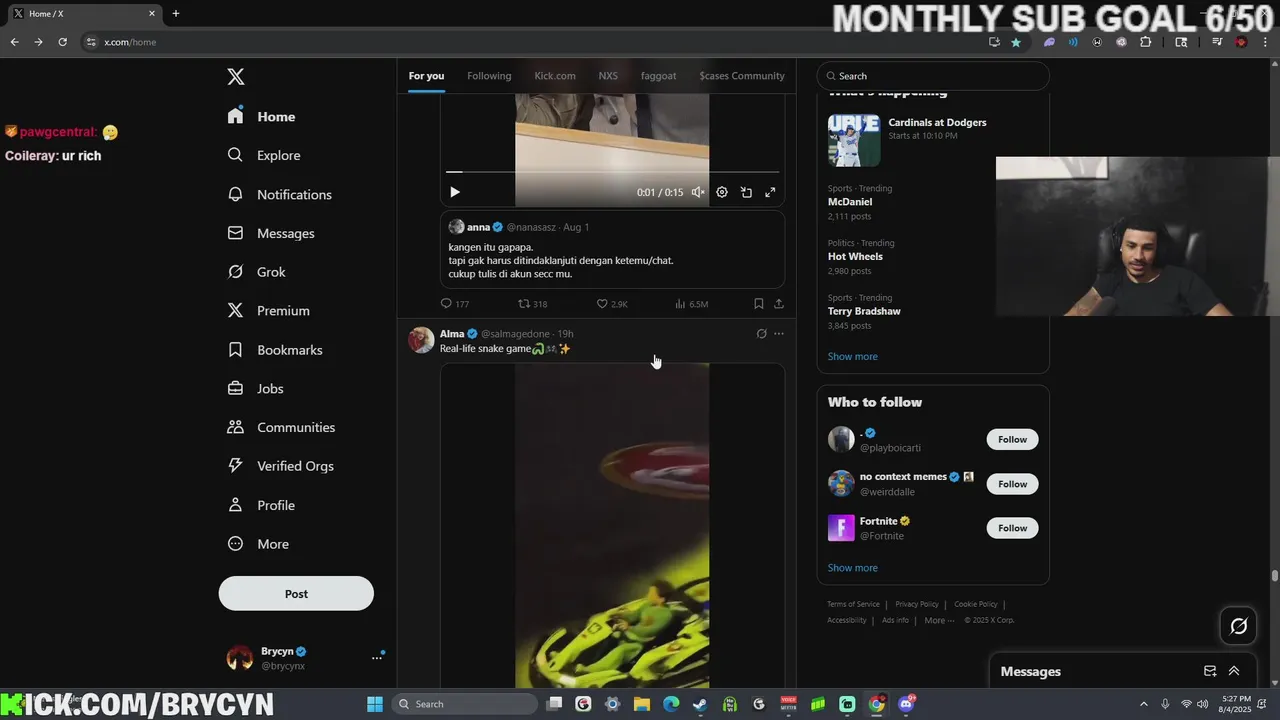Click the X logo in the sidebar

click(236, 77)
